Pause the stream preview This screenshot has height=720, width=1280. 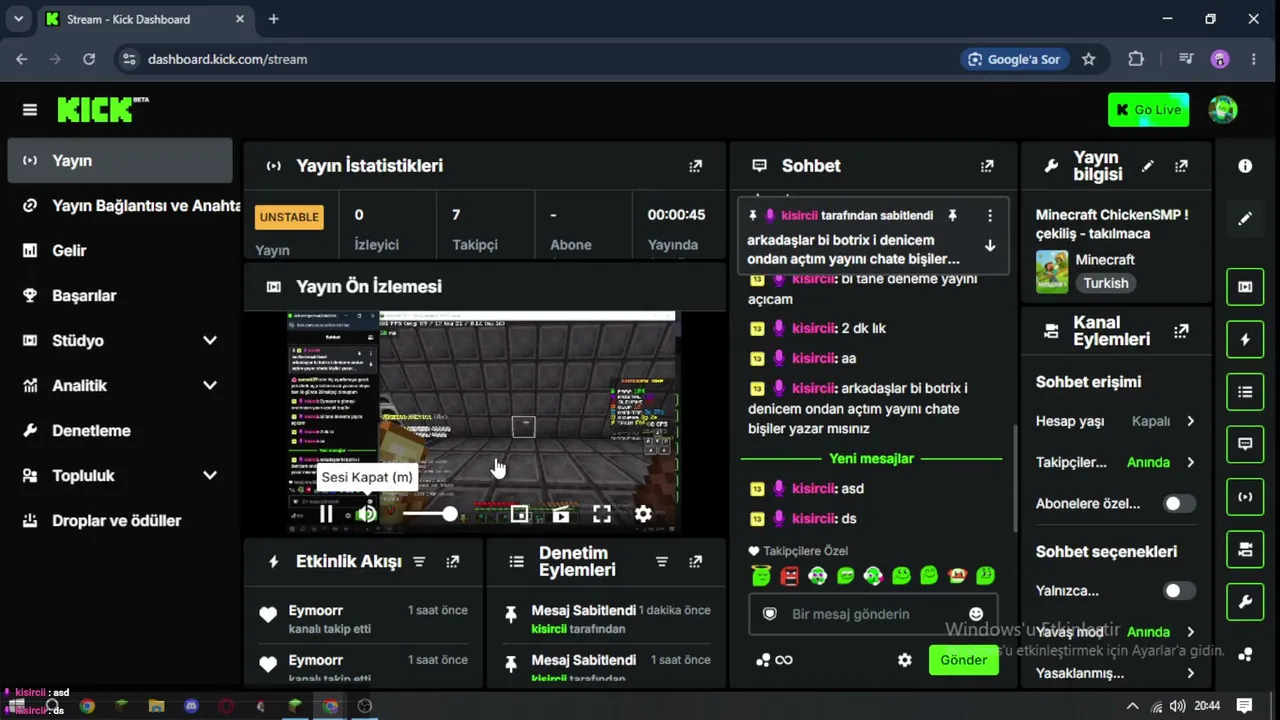326,514
